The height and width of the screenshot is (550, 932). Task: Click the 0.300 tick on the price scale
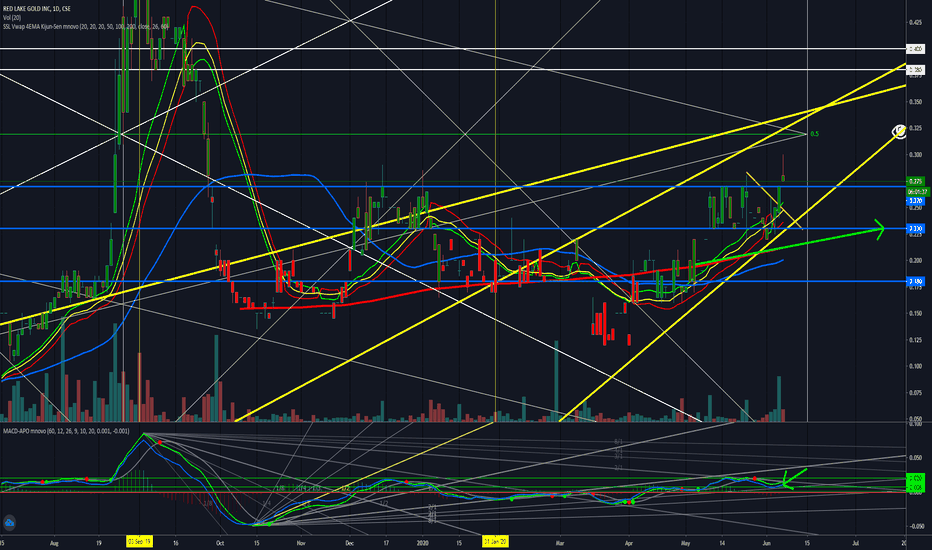[x=915, y=155]
